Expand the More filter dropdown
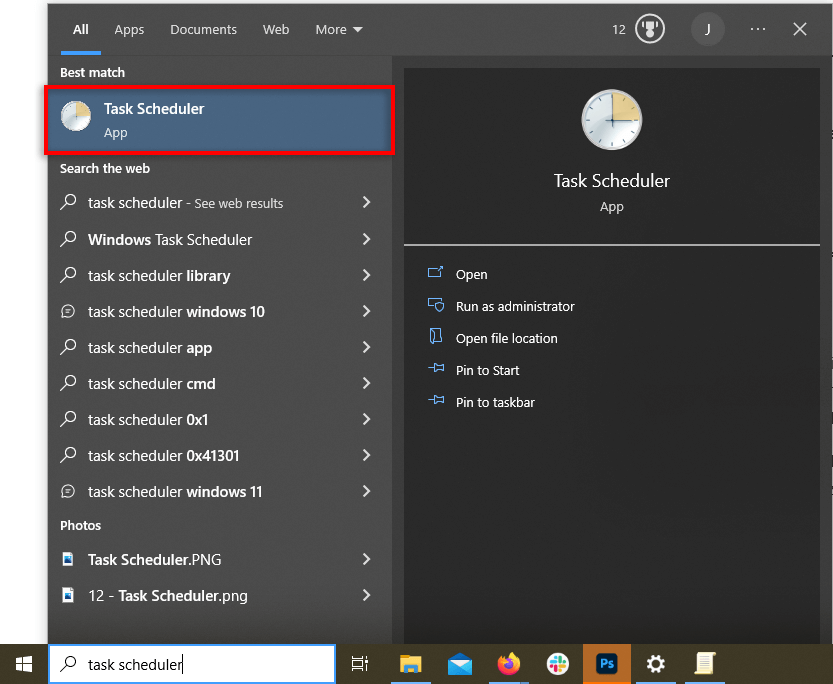Image resolution: width=833 pixels, height=684 pixels. [339, 30]
